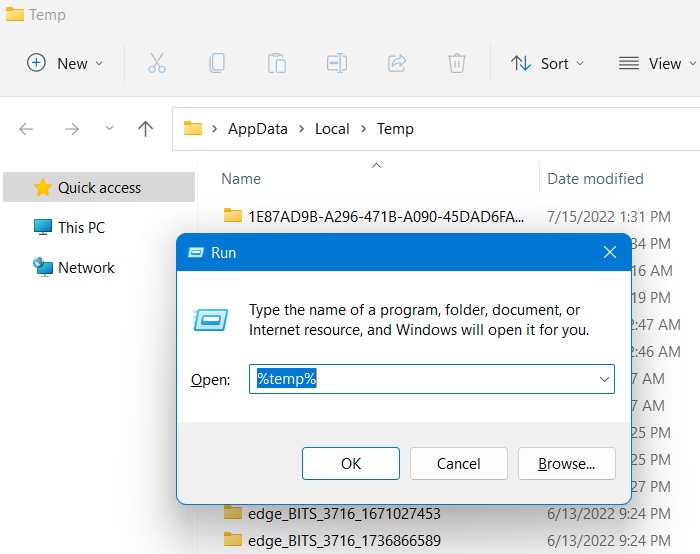The image size is (700, 554).
Task: Select AppData in the address path
Action: [258, 129]
